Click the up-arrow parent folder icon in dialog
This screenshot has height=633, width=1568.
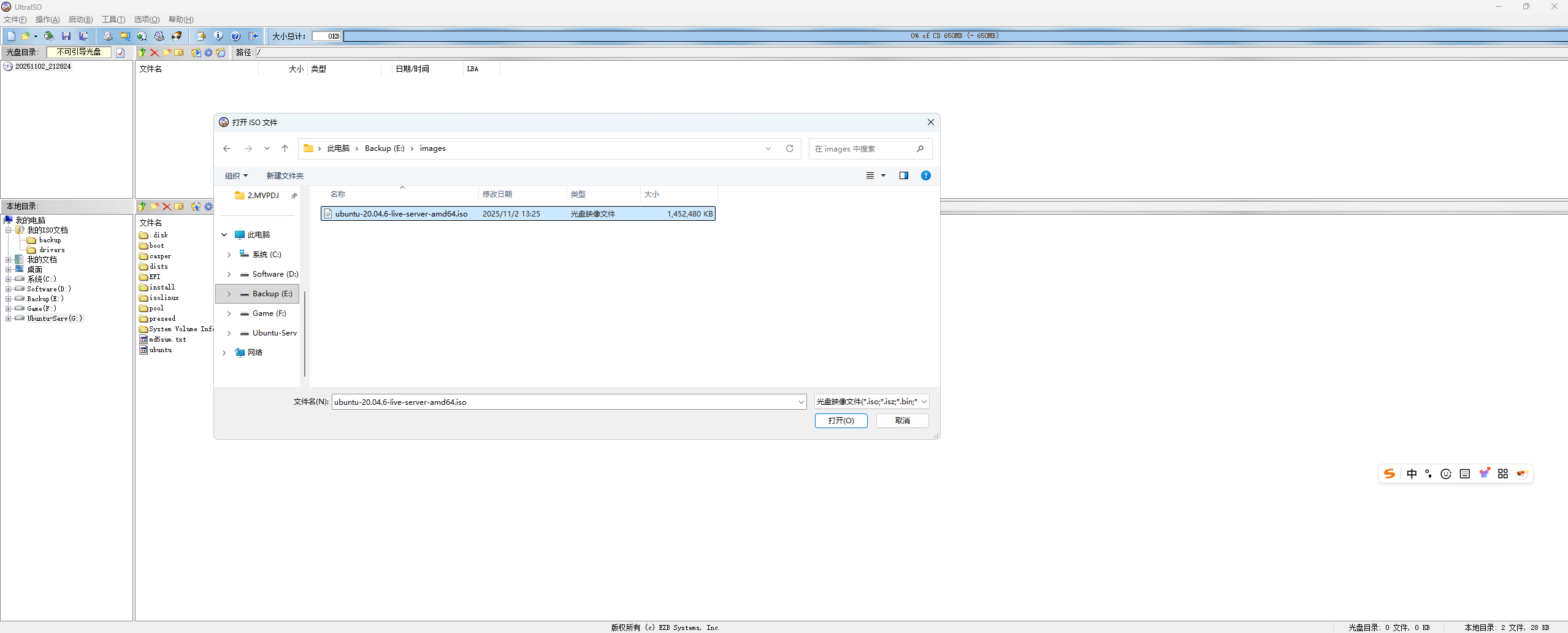pos(285,148)
